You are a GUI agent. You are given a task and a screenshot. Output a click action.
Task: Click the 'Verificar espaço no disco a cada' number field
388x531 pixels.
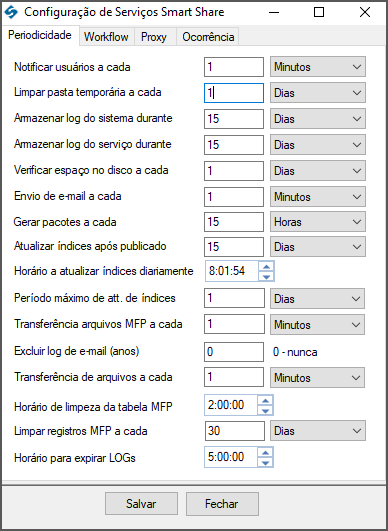click(234, 171)
